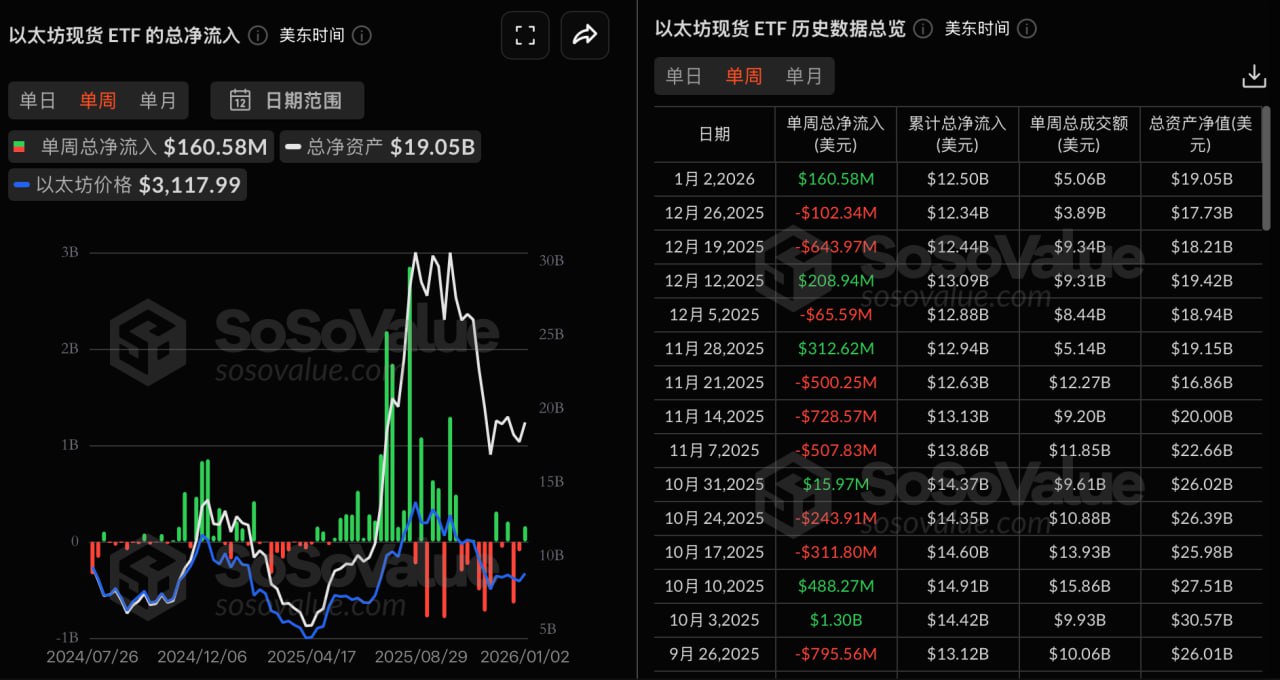Viewport: 1280px width, 680px height.
Task: Click the green legend color square
Action: tap(19, 146)
